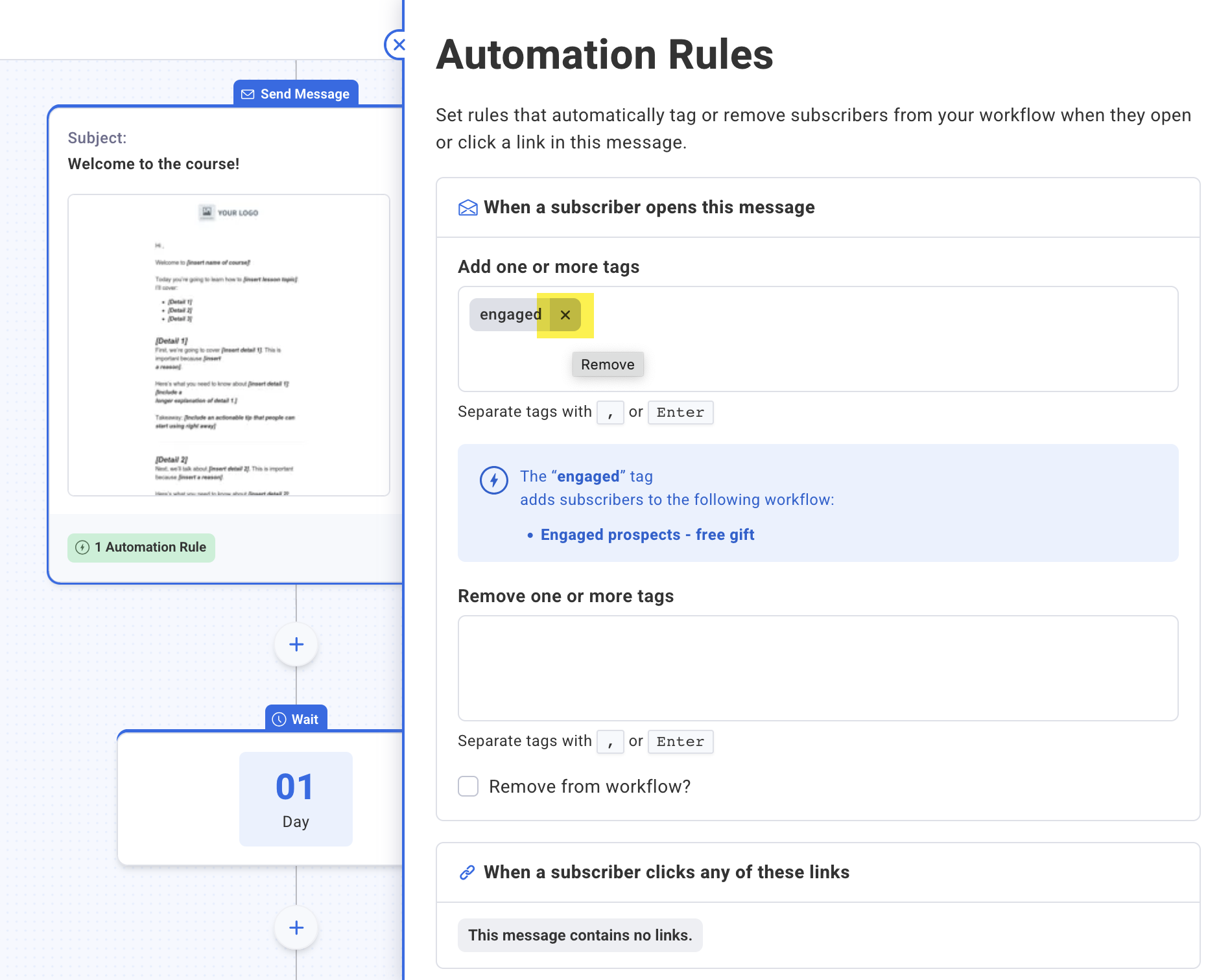Screen dimensions: 1219x980
Task: Open the 'Engaged prospects - free gift' workflow link
Action: coord(647,534)
